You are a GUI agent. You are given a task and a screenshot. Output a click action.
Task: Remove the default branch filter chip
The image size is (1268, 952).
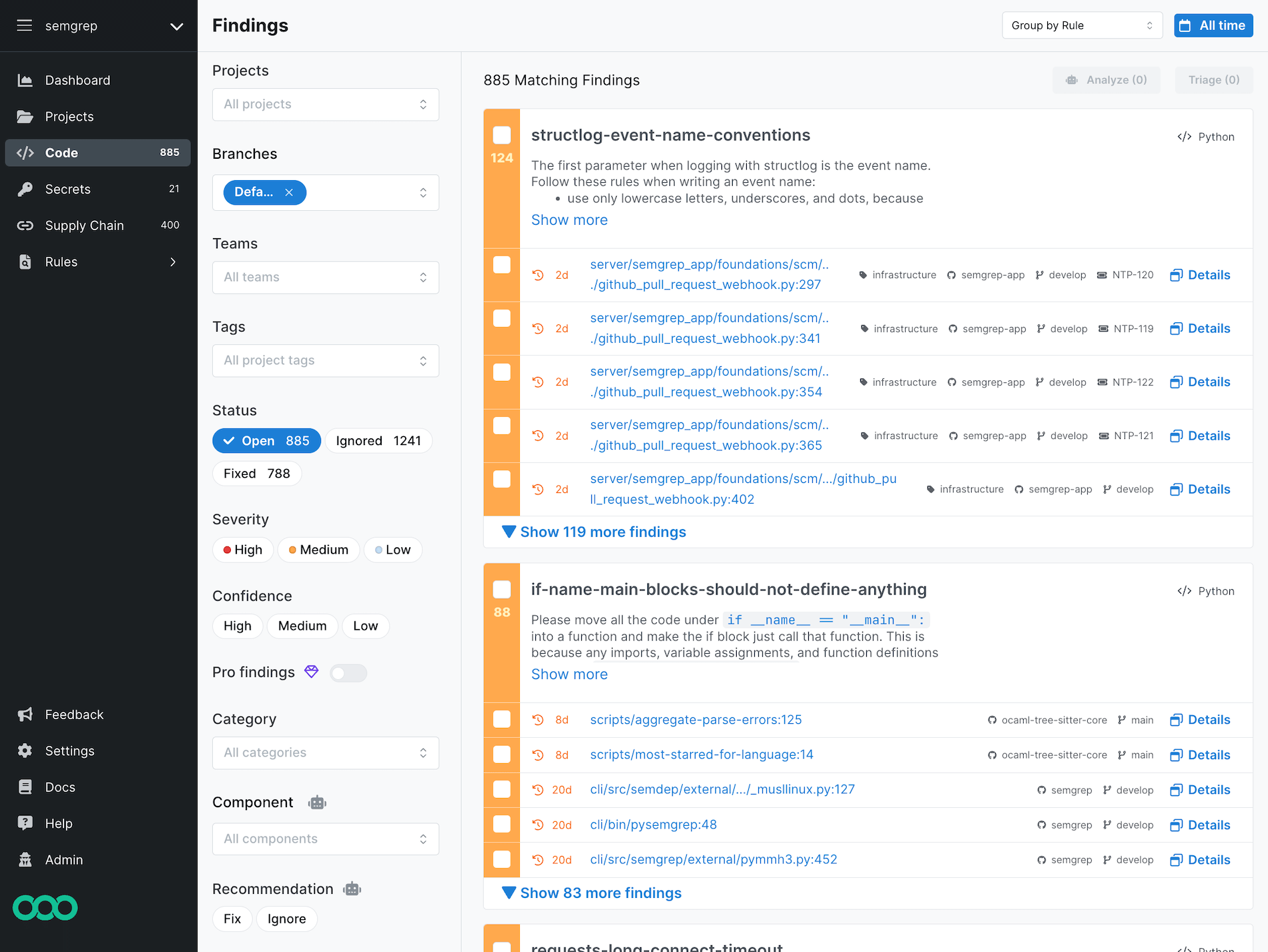point(289,192)
